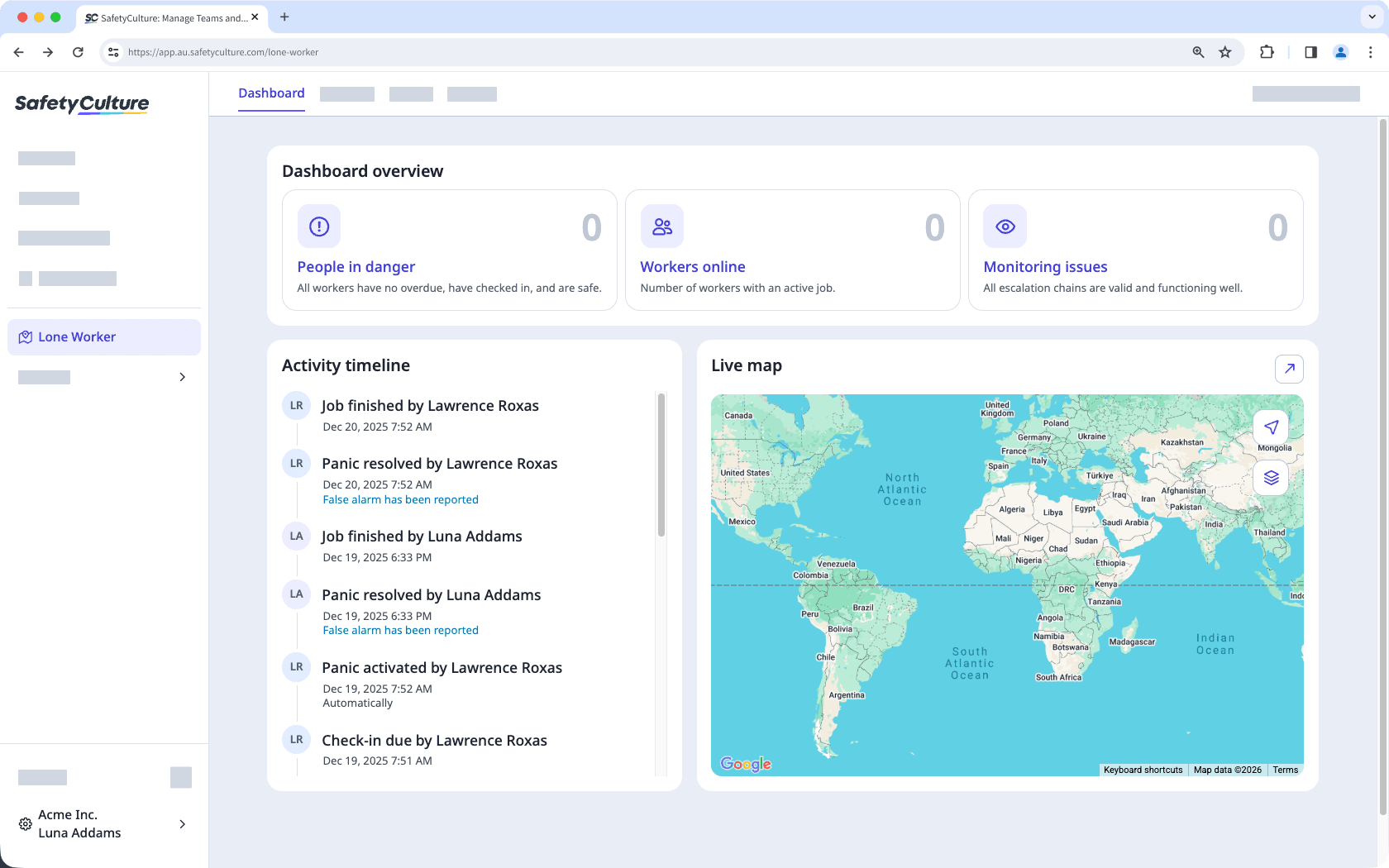Viewport: 1389px width, 868px height.
Task: Click the browser profile avatar icon
Action: pyautogui.click(x=1340, y=51)
